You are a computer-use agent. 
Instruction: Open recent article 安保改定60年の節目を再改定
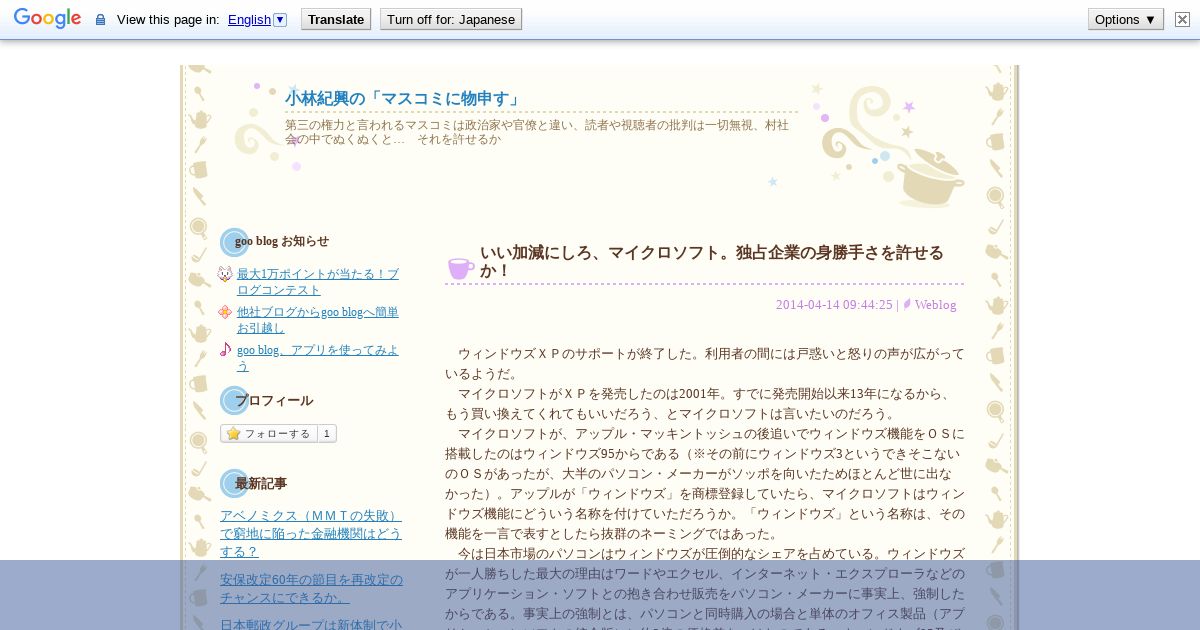pyautogui.click(x=311, y=588)
